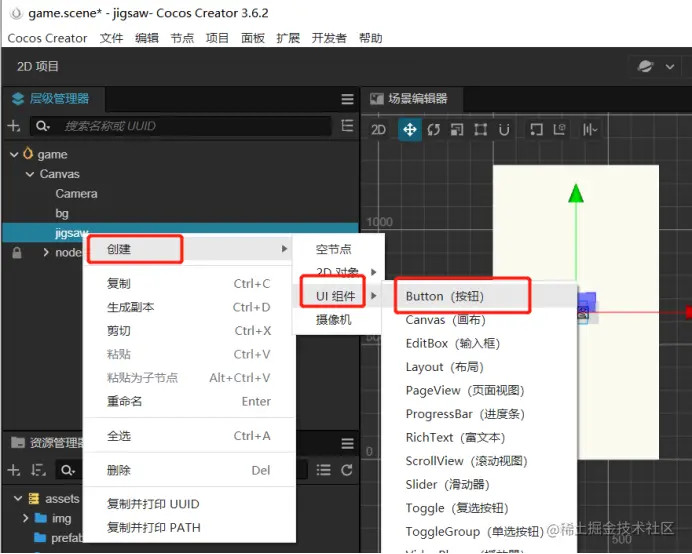Open the 项目 menu
Image resolution: width=692 pixels, height=554 pixels.
click(218, 38)
